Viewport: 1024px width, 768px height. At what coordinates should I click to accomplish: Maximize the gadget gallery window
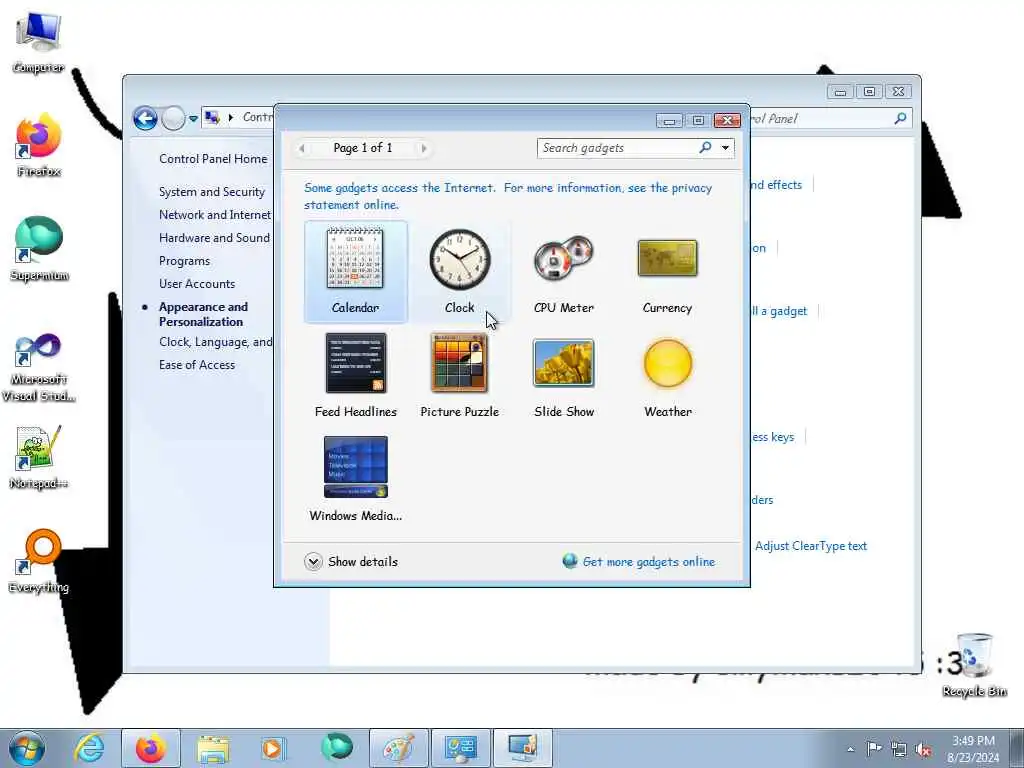point(698,120)
